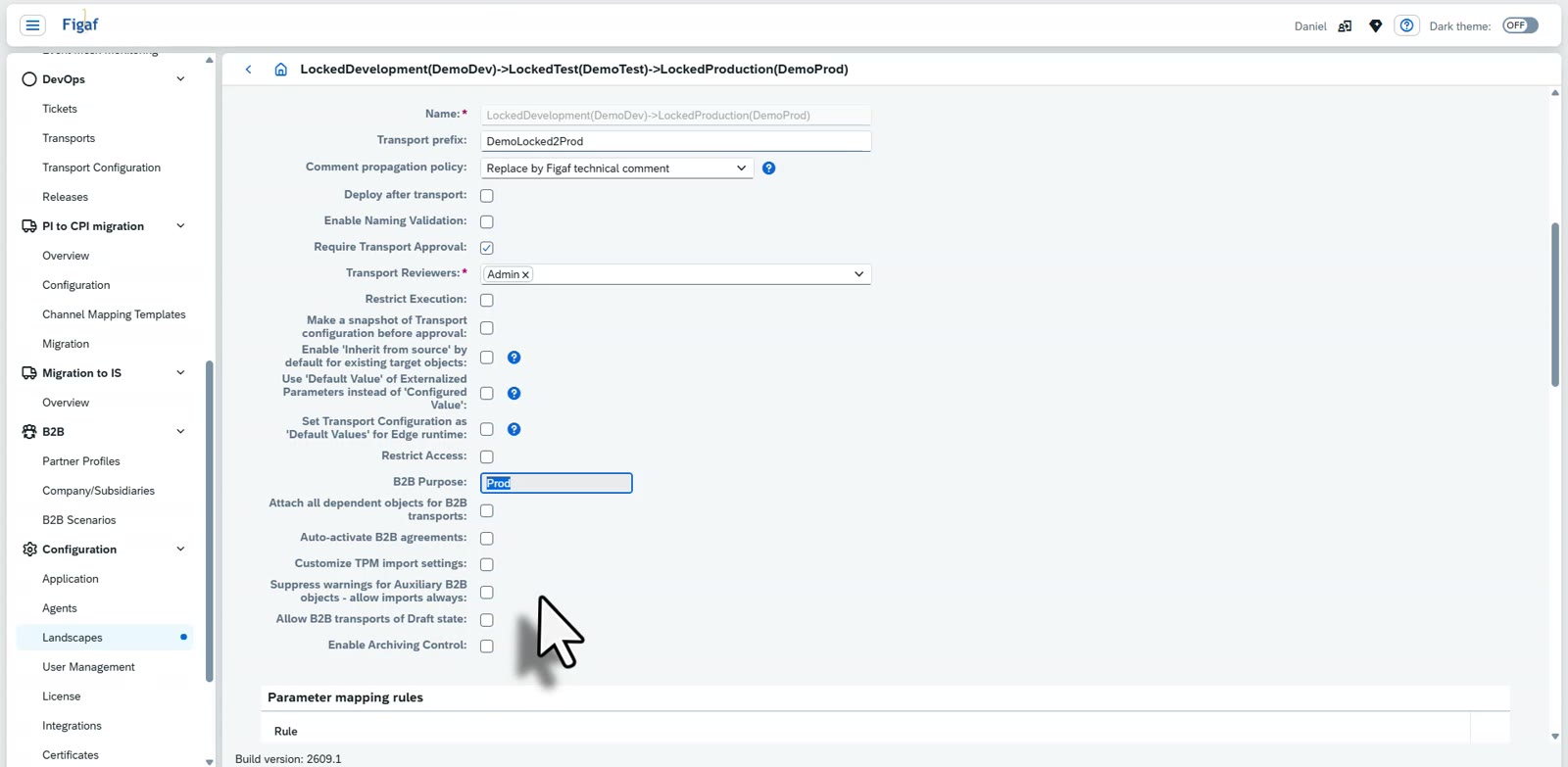This screenshot has height=767, width=1568.
Task: Click the icon next to Daniel username
Action: coord(1346,26)
